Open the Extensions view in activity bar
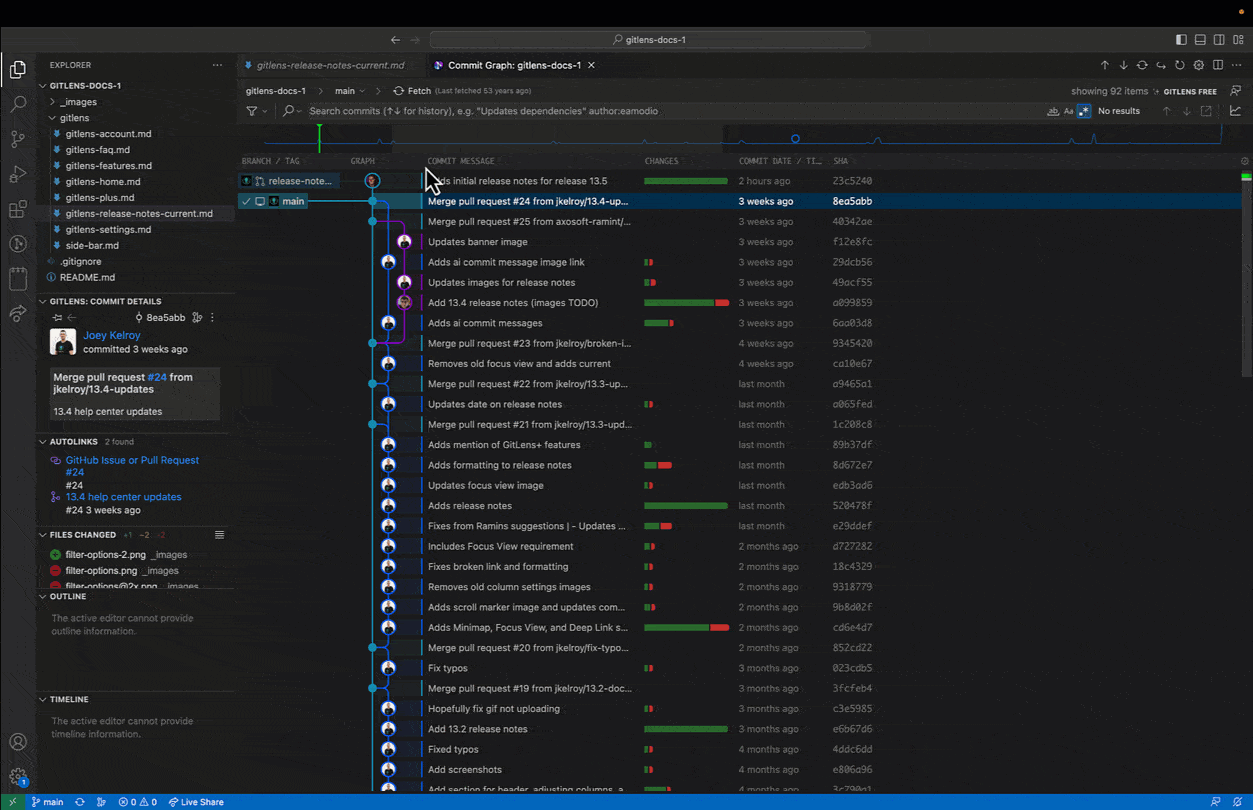This screenshot has width=1253, height=810. (x=17, y=209)
